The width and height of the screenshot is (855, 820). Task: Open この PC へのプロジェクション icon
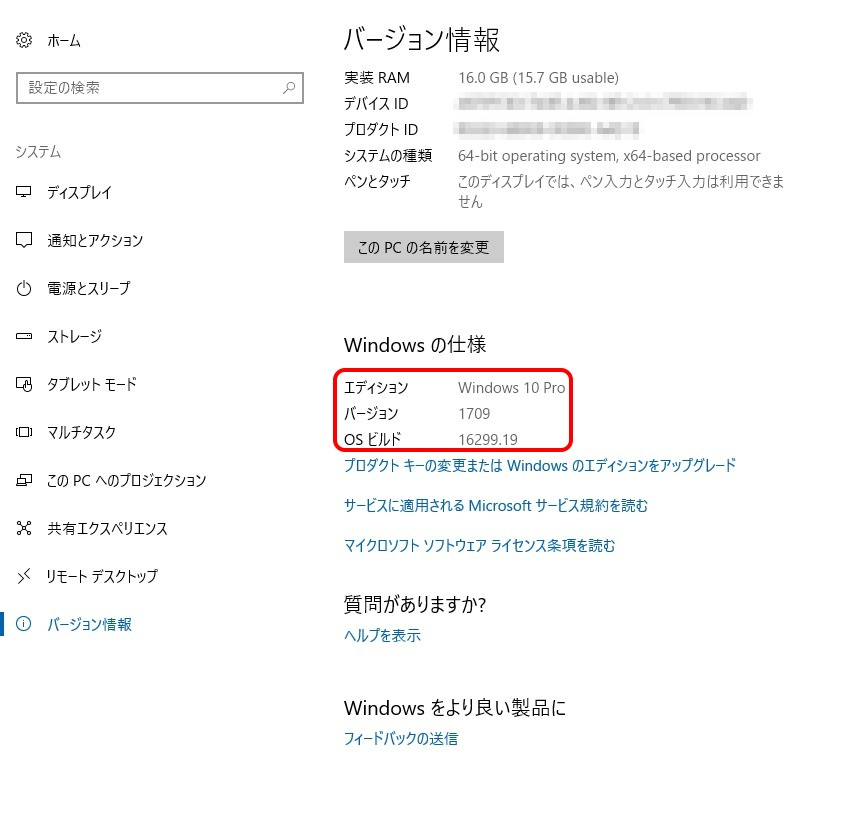24,481
